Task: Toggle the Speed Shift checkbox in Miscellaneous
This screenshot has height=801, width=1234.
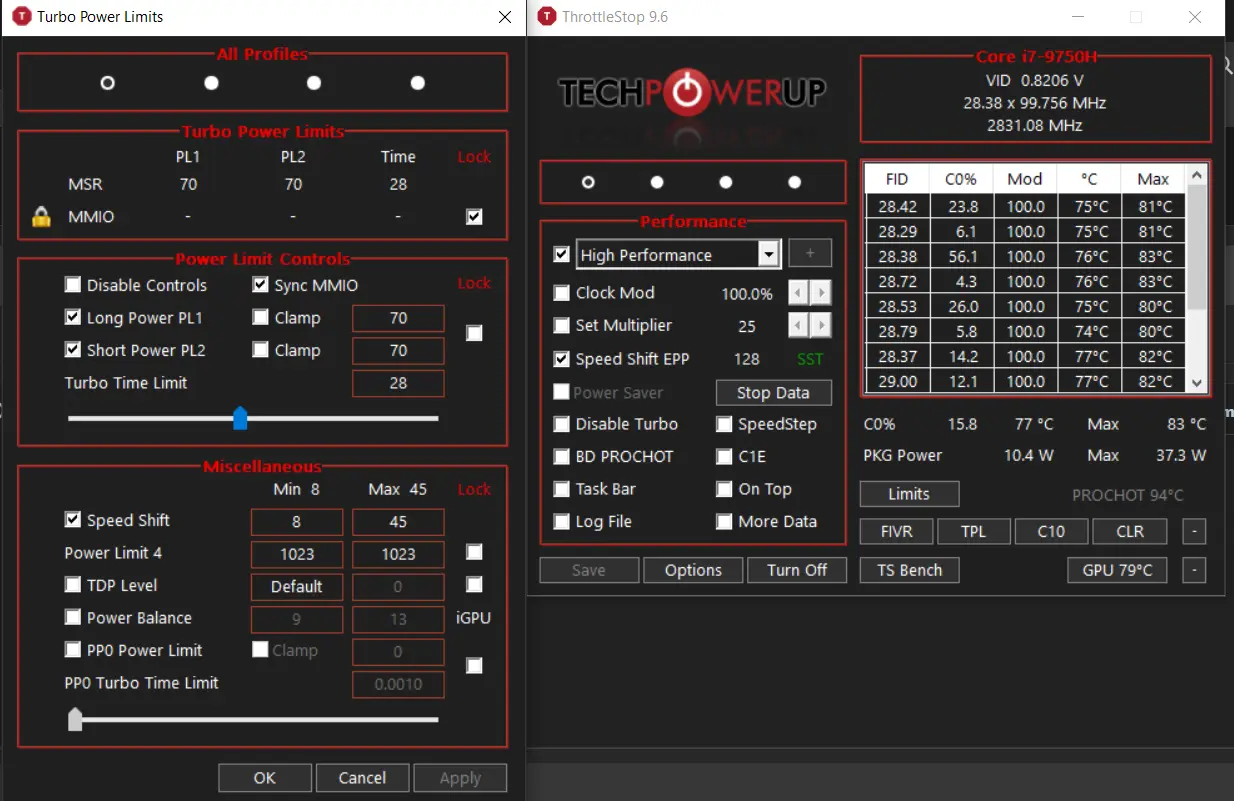Action: [x=73, y=520]
